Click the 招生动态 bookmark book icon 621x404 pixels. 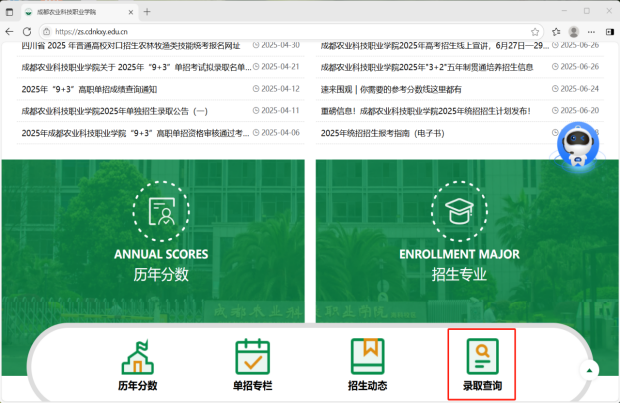pyautogui.click(x=368, y=356)
